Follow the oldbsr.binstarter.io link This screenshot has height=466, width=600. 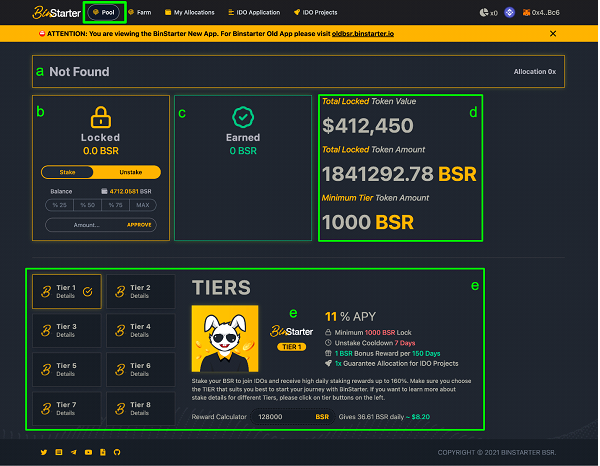tap(363, 34)
